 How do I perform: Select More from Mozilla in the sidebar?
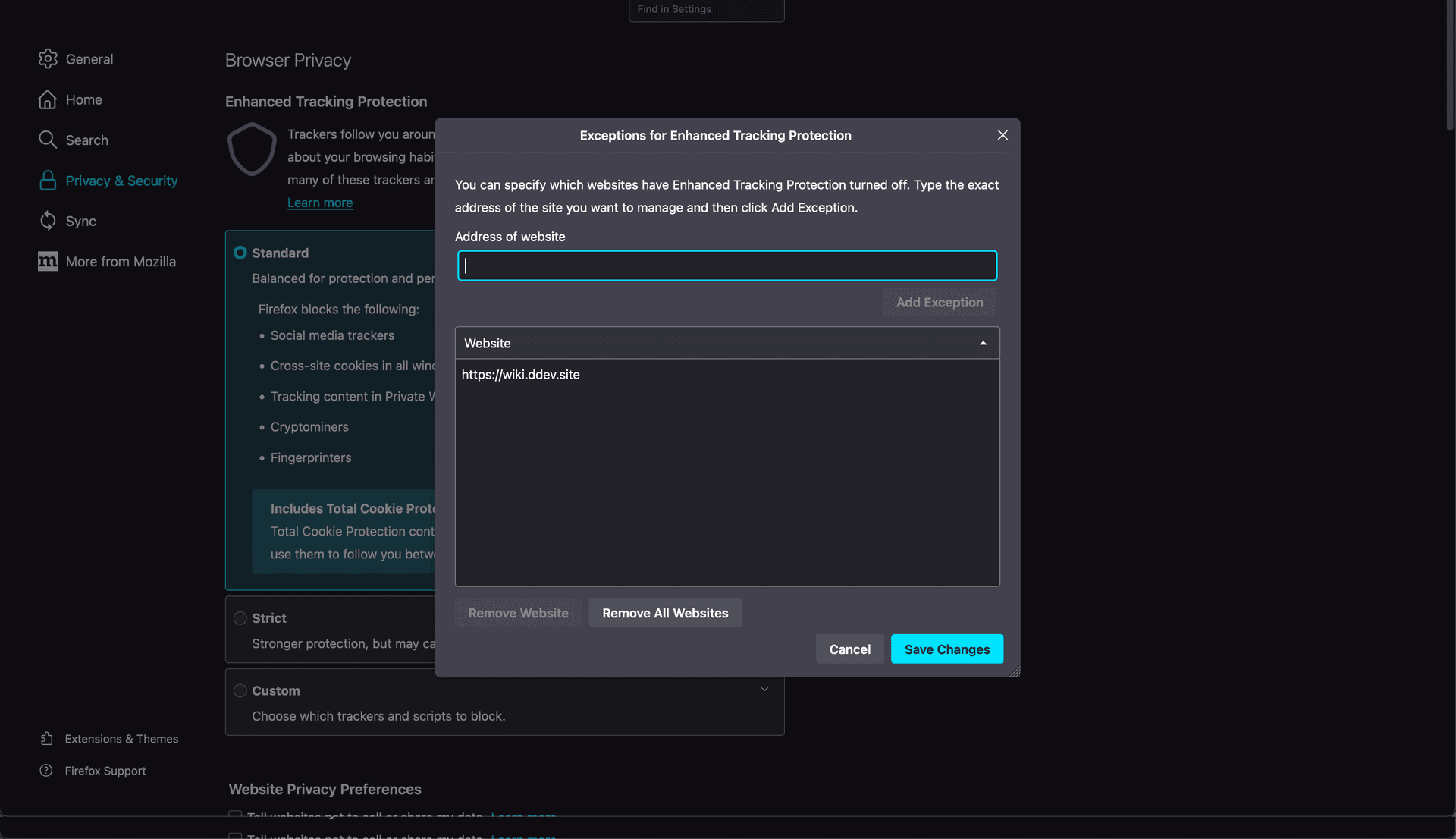point(120,261)
